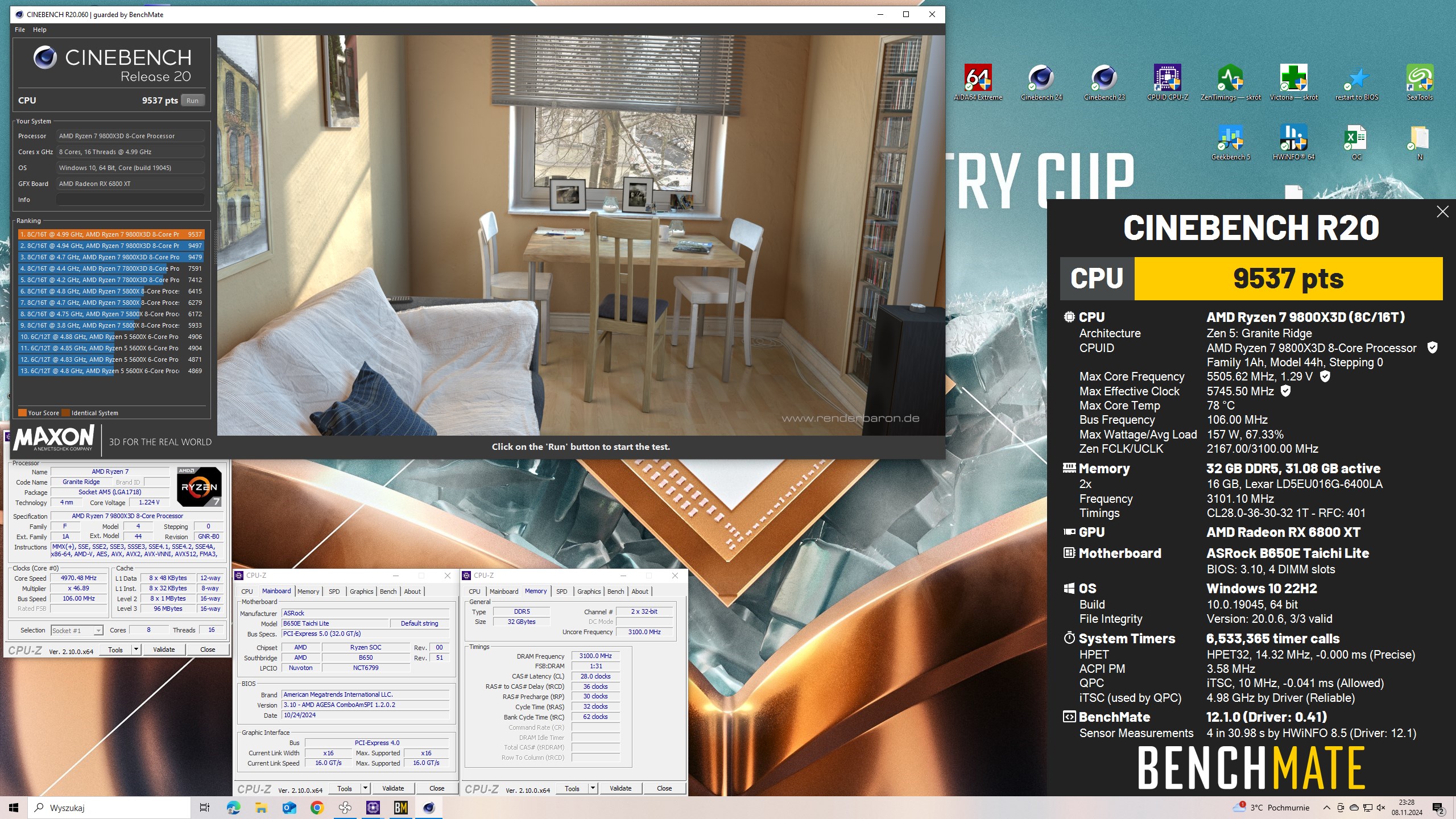Click Tools button in CPU-Z Mainboard window
The height and width of the screenshot is (819, 1456).
[x=345, y=788]
